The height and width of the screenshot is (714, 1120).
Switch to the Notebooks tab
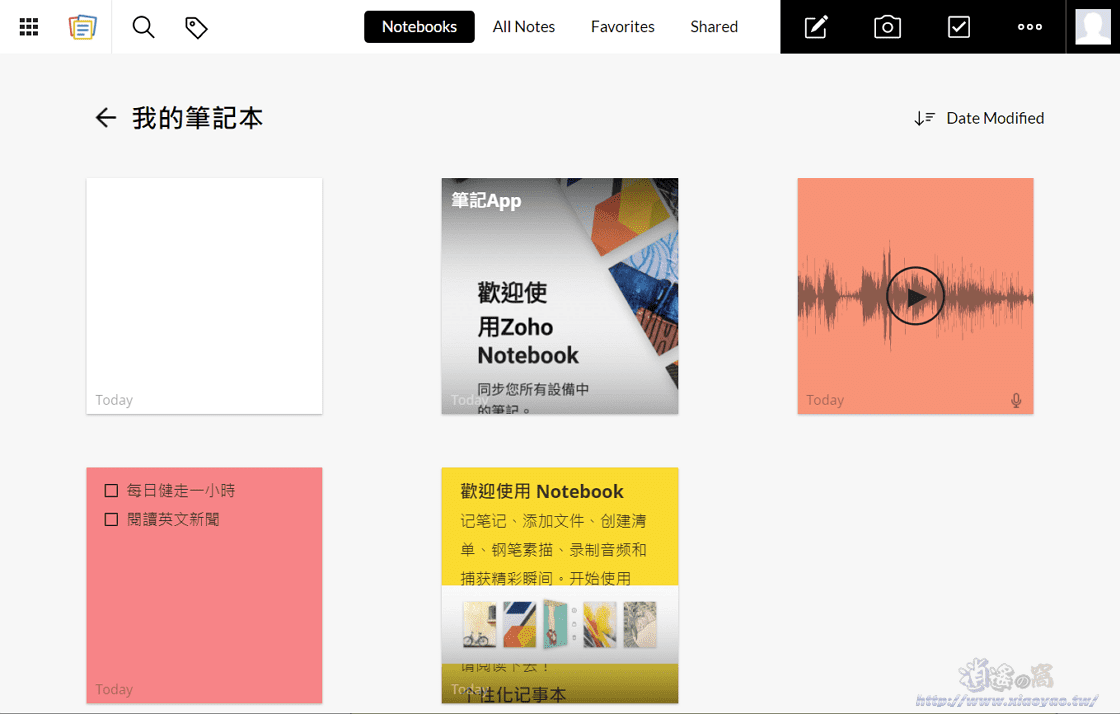[419, 27]
